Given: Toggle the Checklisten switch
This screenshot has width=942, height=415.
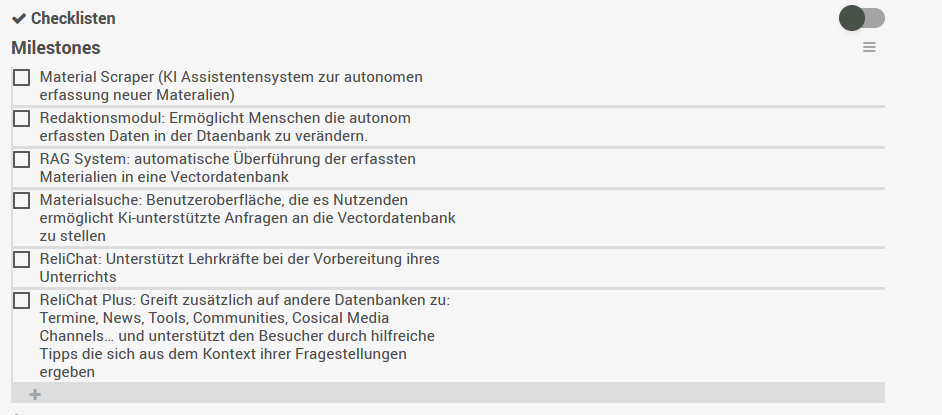Looking at the screenshot, I should 862,18.
